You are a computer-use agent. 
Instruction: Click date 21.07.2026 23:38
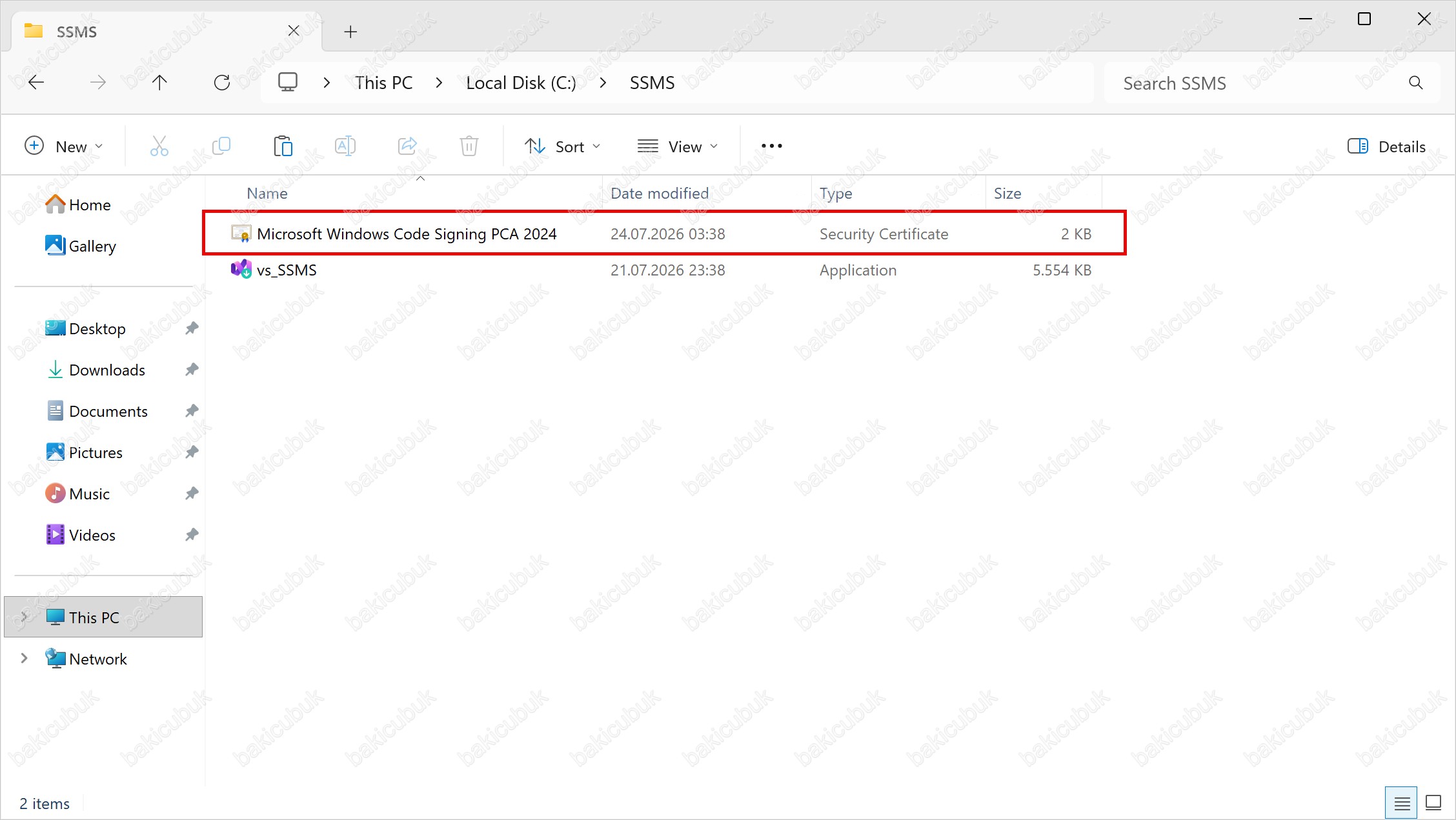click(668, 270)
